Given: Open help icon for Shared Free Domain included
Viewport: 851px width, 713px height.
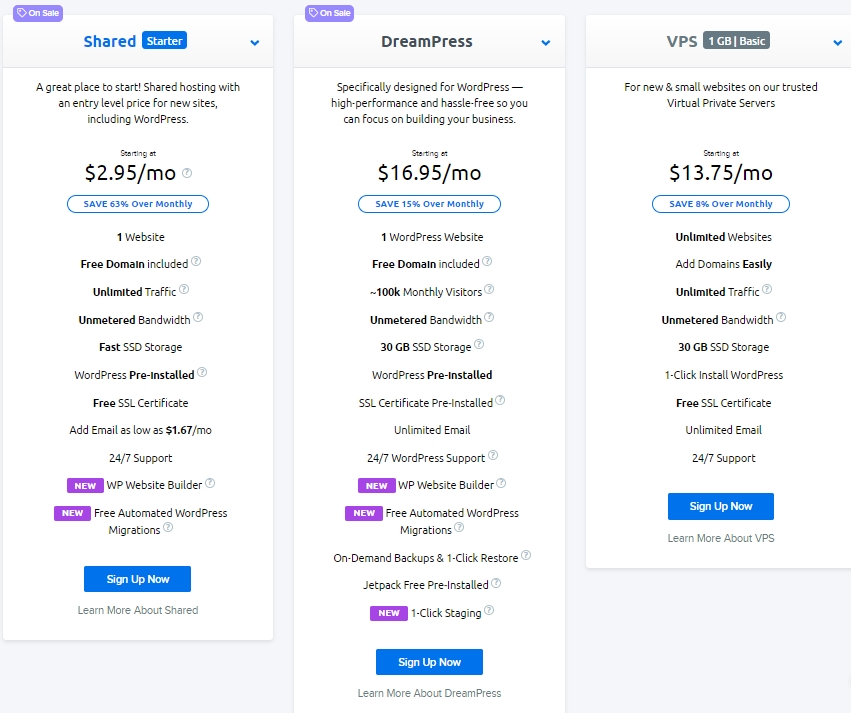Looking at the screenshot, I should [196, 261].
